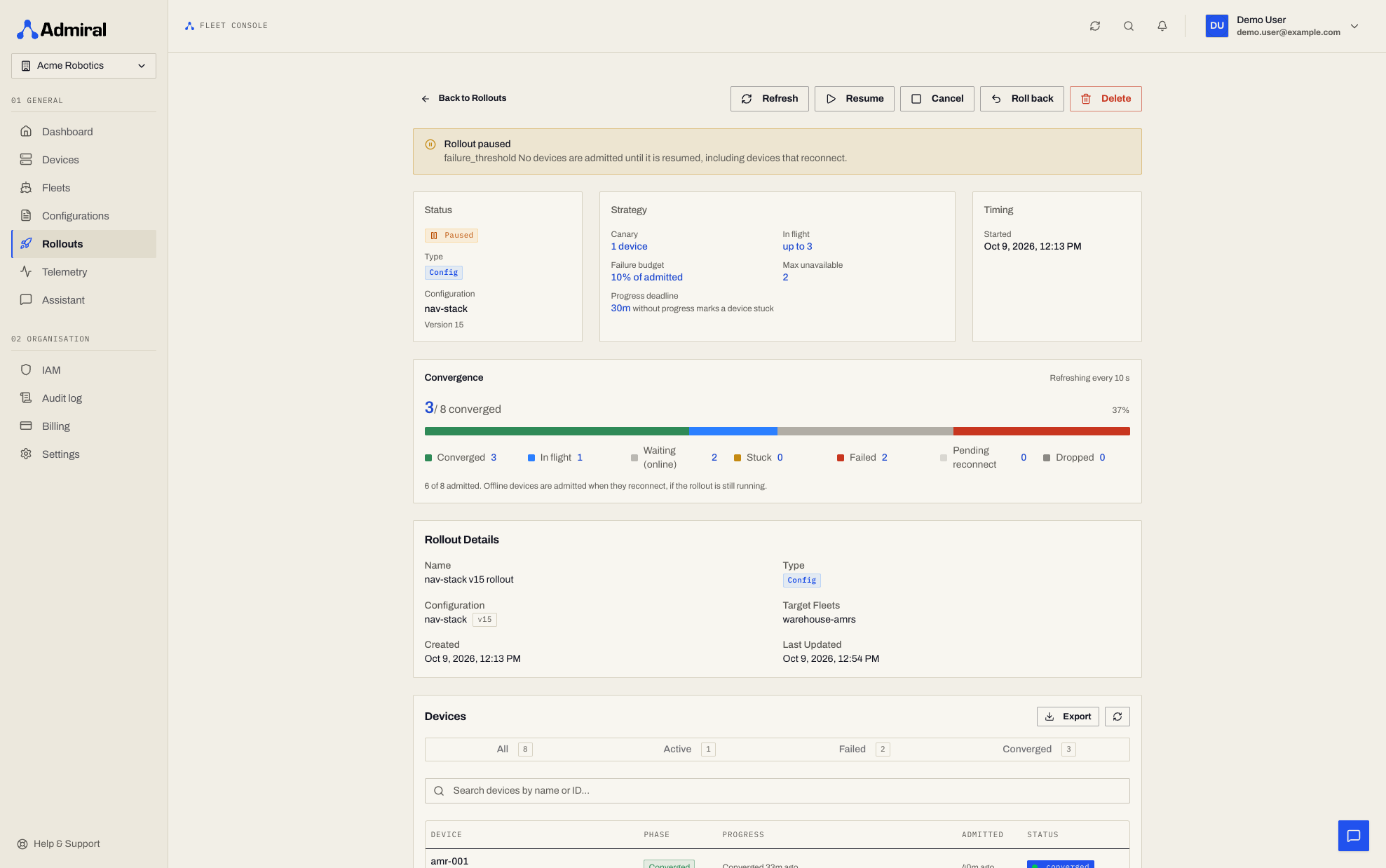
Task: Open the Devices page
Action: click(83, 160)
